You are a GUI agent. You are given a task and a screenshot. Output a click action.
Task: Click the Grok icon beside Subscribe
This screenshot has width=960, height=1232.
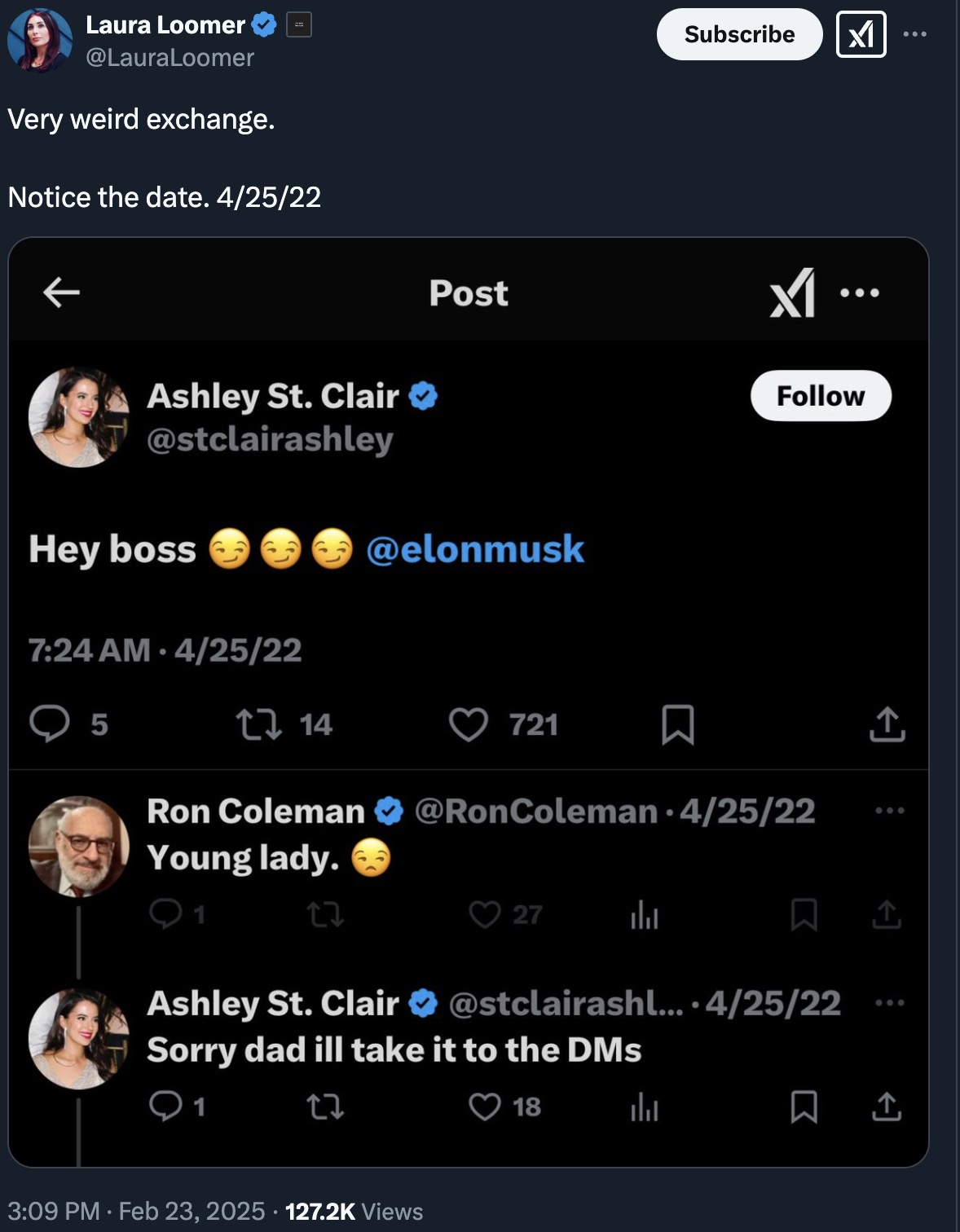point(861,34)
